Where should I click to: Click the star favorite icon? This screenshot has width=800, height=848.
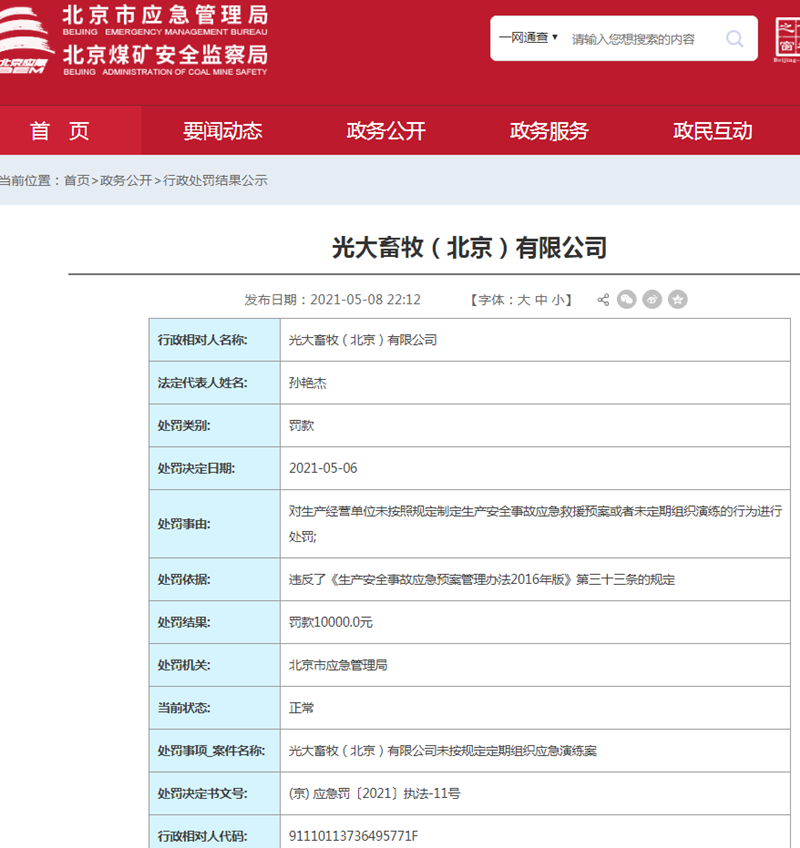coord(677,300)
